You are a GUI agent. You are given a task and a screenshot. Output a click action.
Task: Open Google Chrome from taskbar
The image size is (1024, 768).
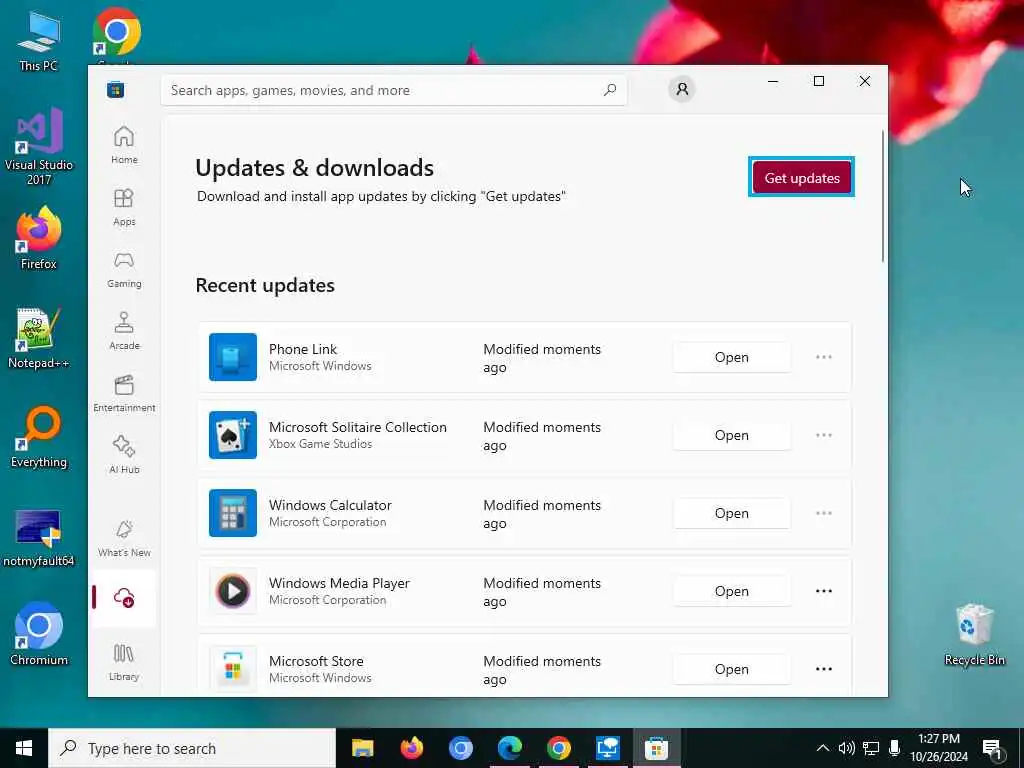point(558,748)
